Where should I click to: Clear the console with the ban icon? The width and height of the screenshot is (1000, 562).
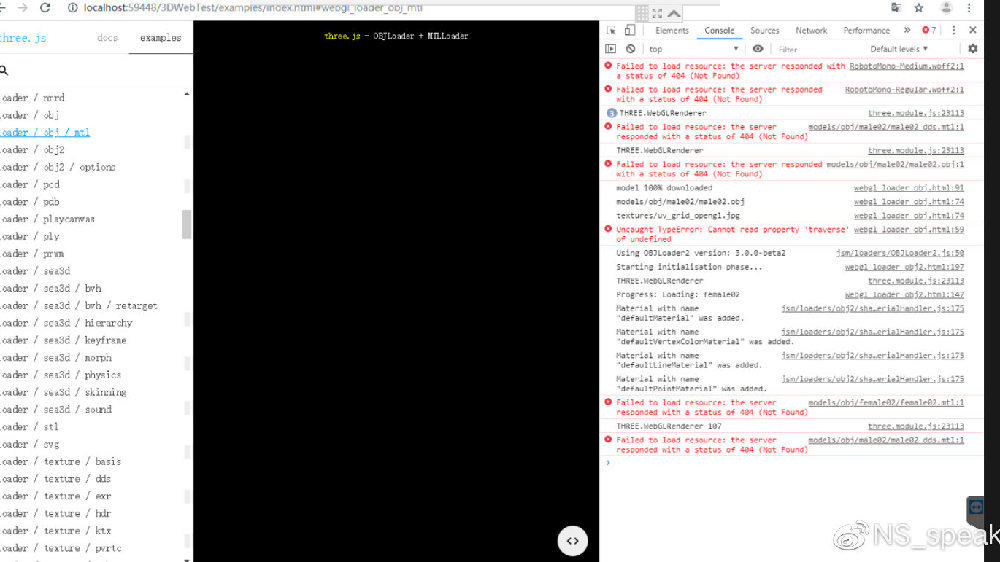(x=631, y=48)
